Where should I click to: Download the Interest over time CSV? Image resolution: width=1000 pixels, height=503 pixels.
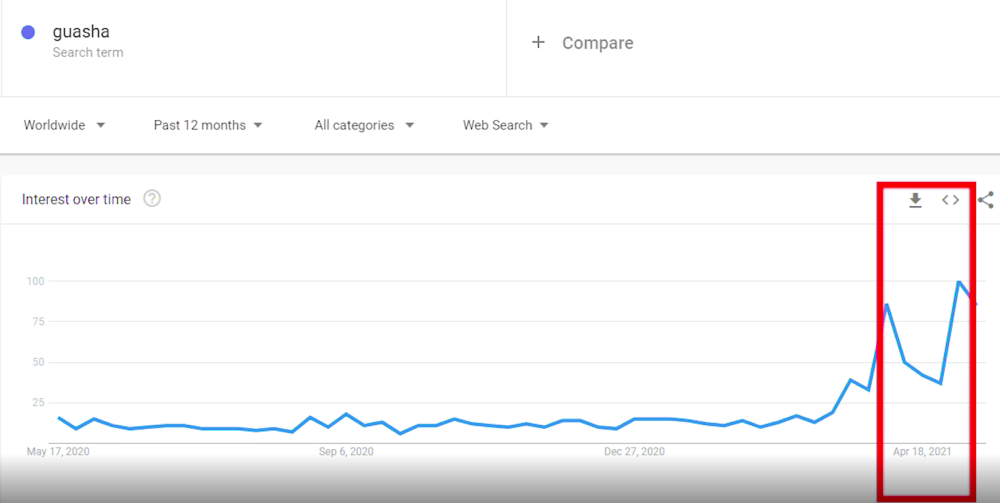coord(915,200)
